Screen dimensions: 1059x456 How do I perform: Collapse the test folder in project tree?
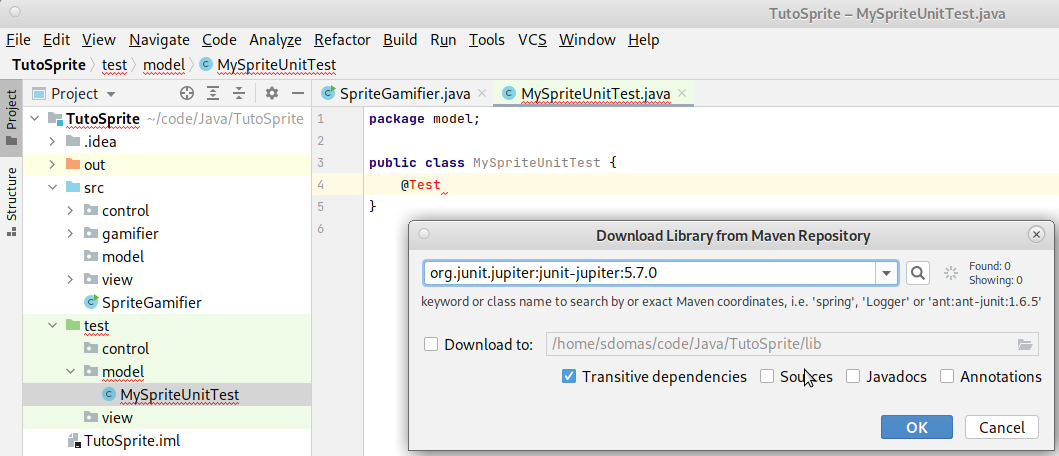52,325
